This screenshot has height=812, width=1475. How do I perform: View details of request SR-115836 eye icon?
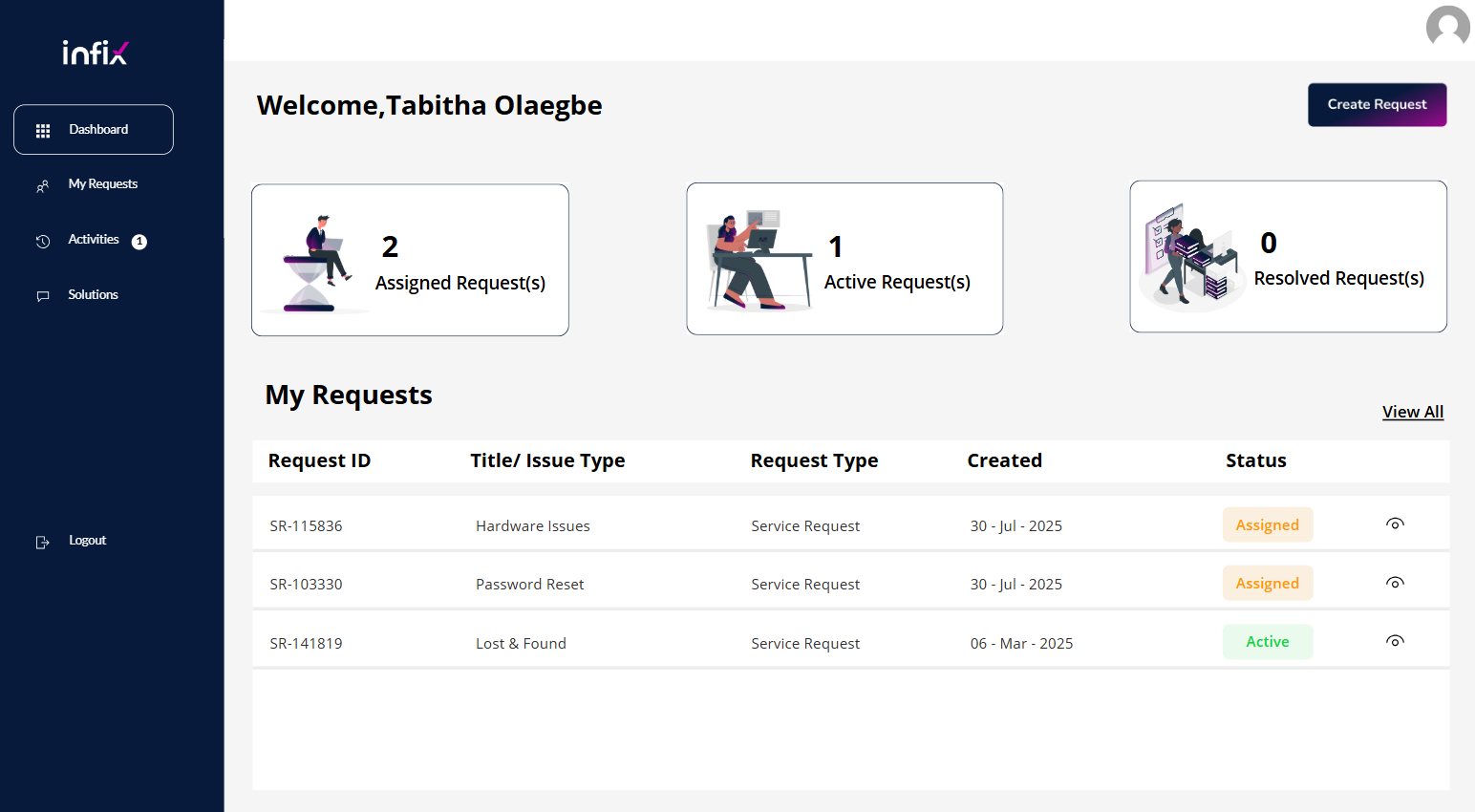(x=1395, y=524)
